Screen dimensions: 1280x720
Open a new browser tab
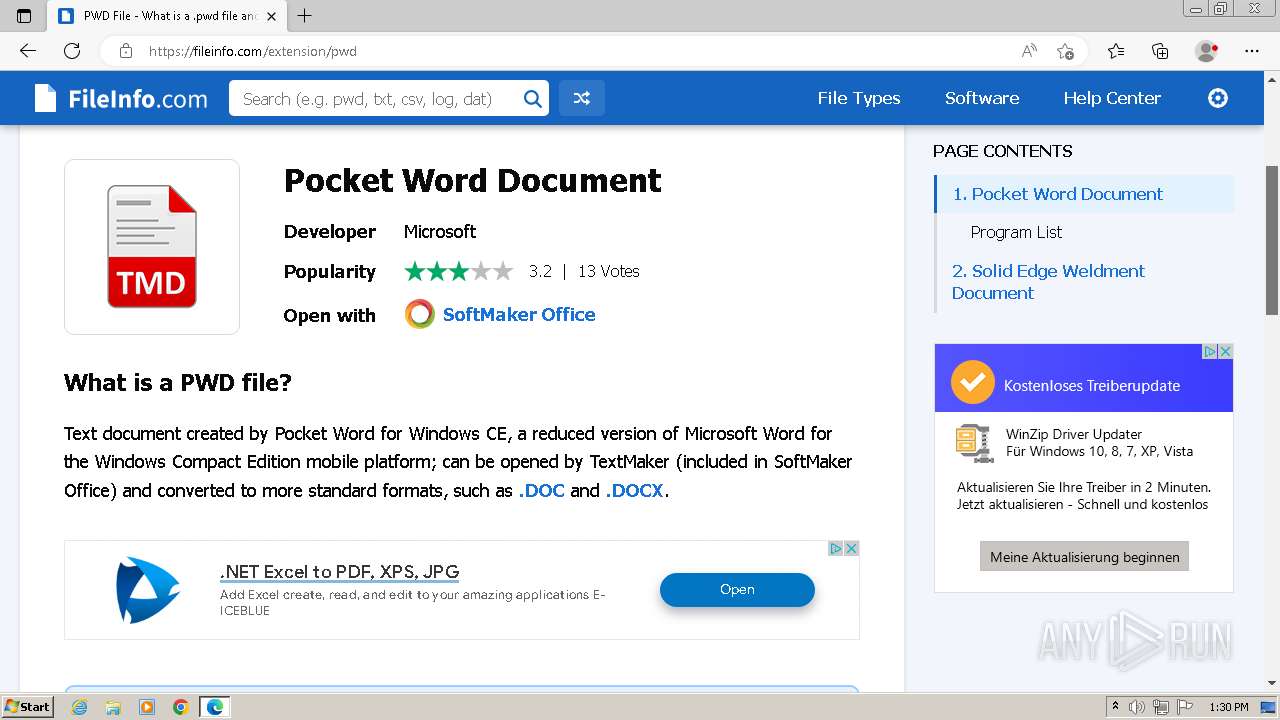[305, 16]
